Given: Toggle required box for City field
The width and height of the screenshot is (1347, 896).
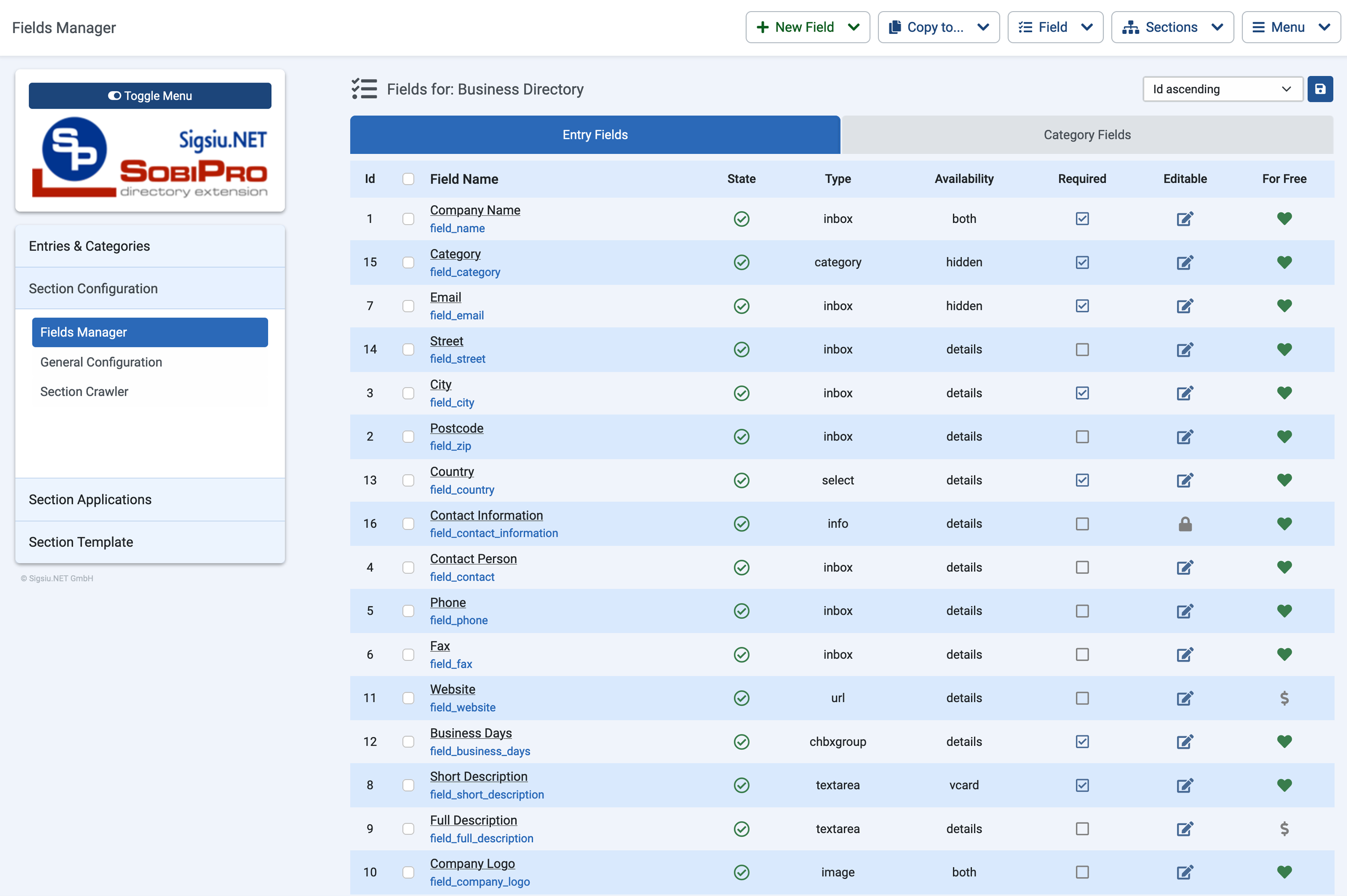Looking at the screenshot, I should click(1082, 393).
